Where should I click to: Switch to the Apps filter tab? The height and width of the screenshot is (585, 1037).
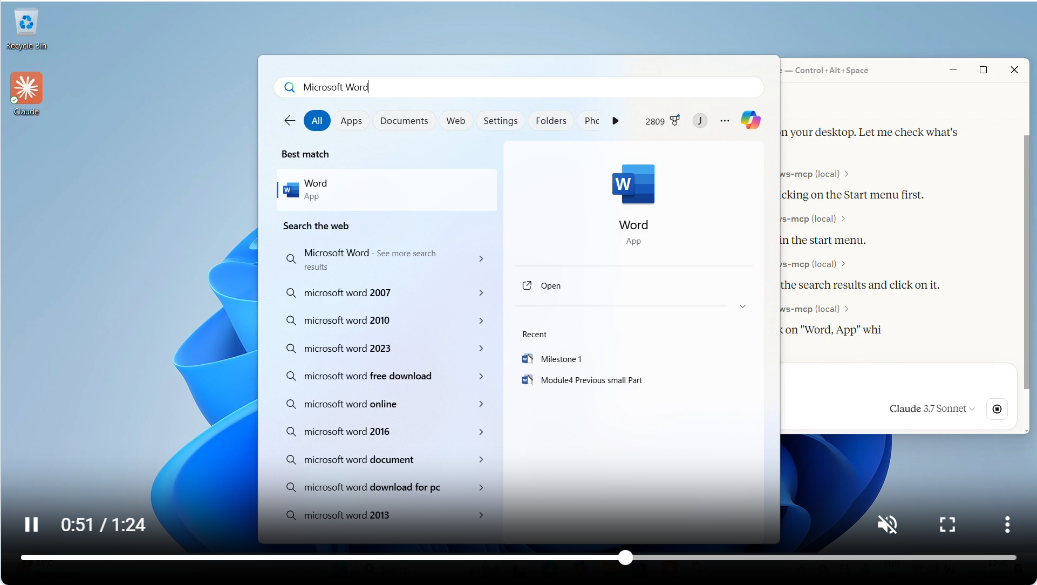351,120
